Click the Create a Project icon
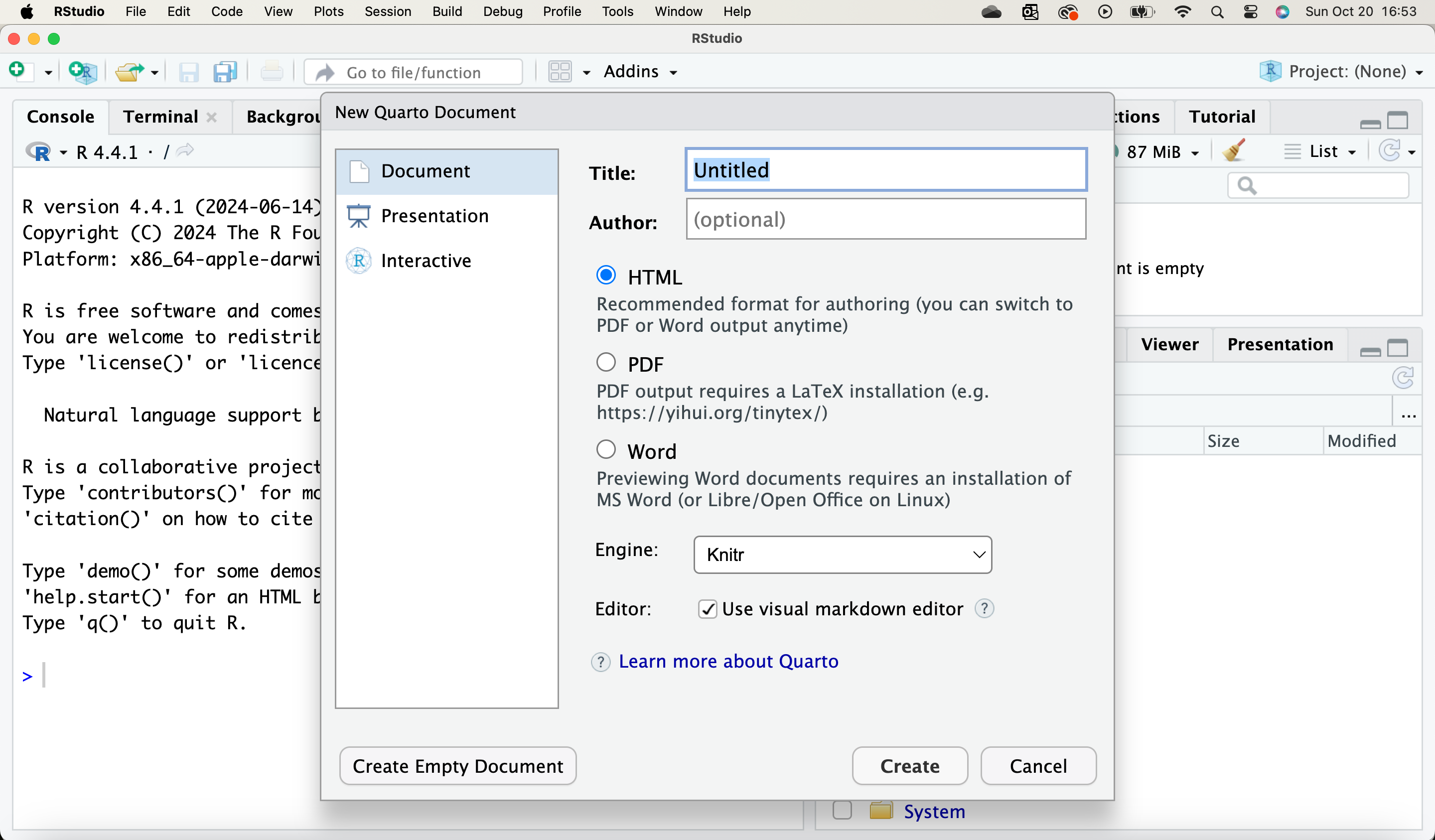Screen dimensions: 1435x840 pos(83,72)
